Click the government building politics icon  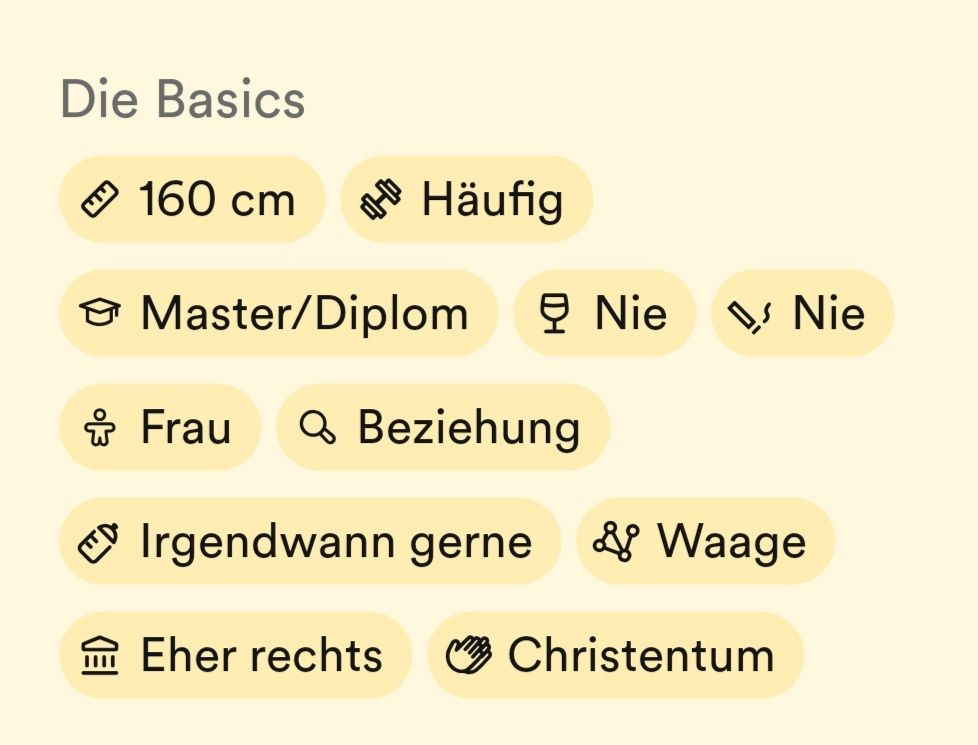pyautogui.click(x=100, y=656)
